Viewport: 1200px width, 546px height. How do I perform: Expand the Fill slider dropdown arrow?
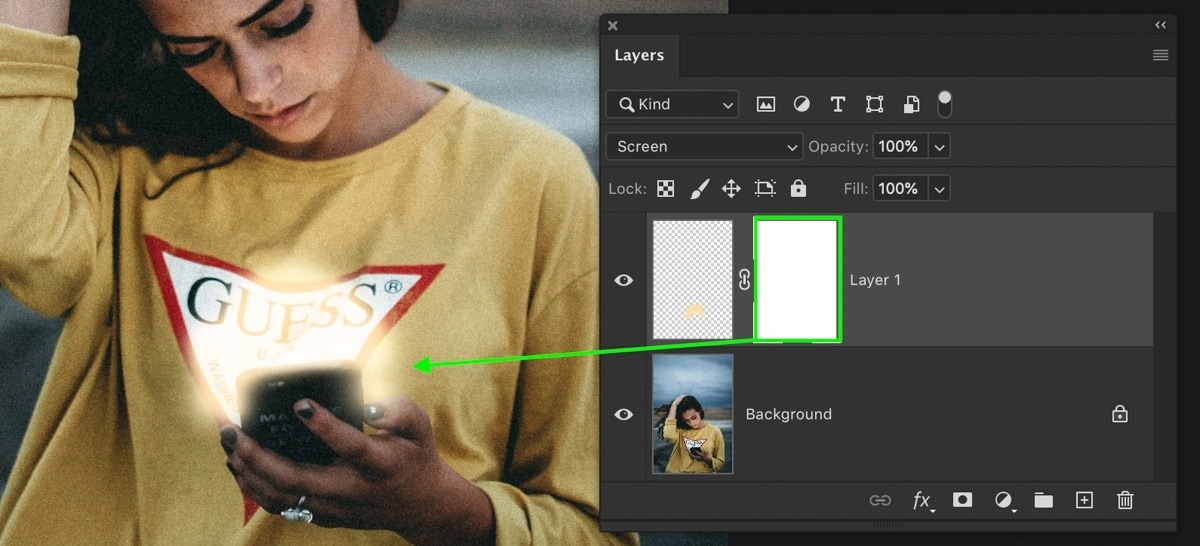(939, 189)
